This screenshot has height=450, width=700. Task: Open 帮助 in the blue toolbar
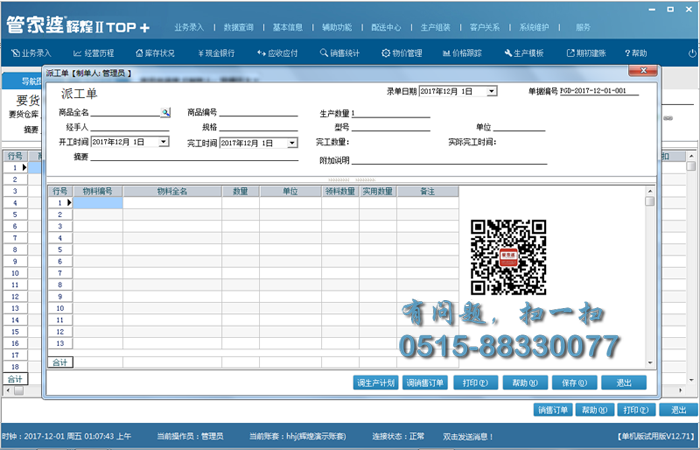636,53
